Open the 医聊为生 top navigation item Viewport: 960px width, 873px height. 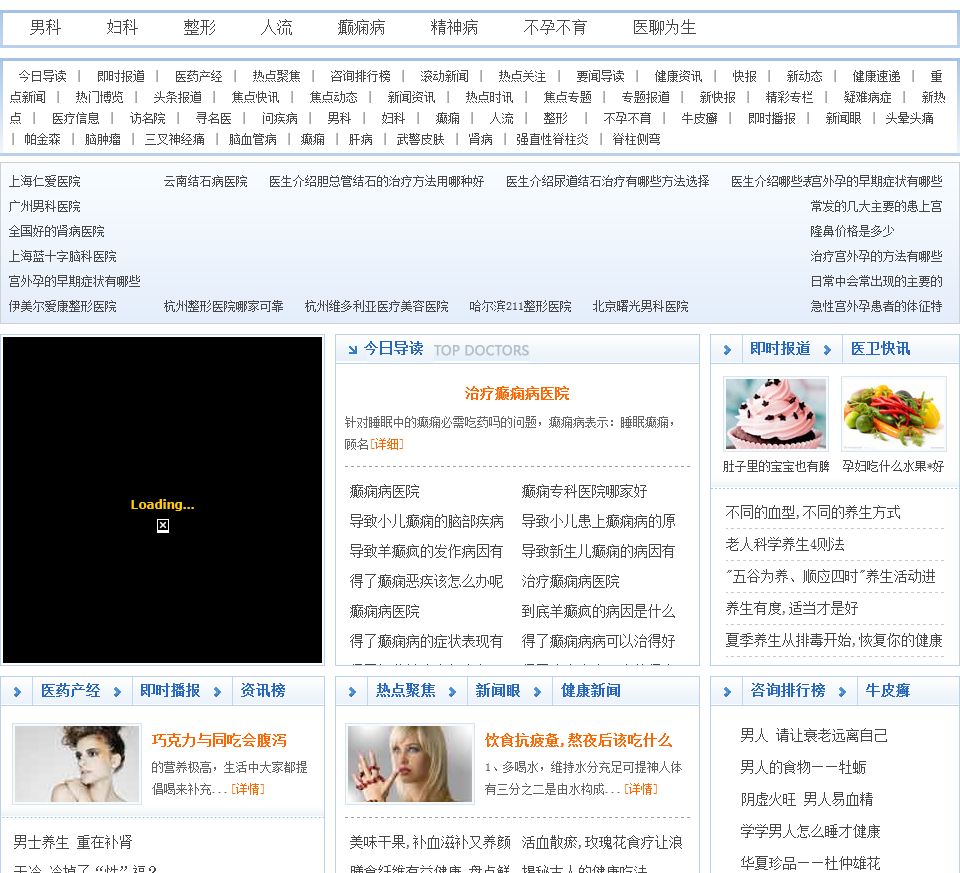point(664,28)
